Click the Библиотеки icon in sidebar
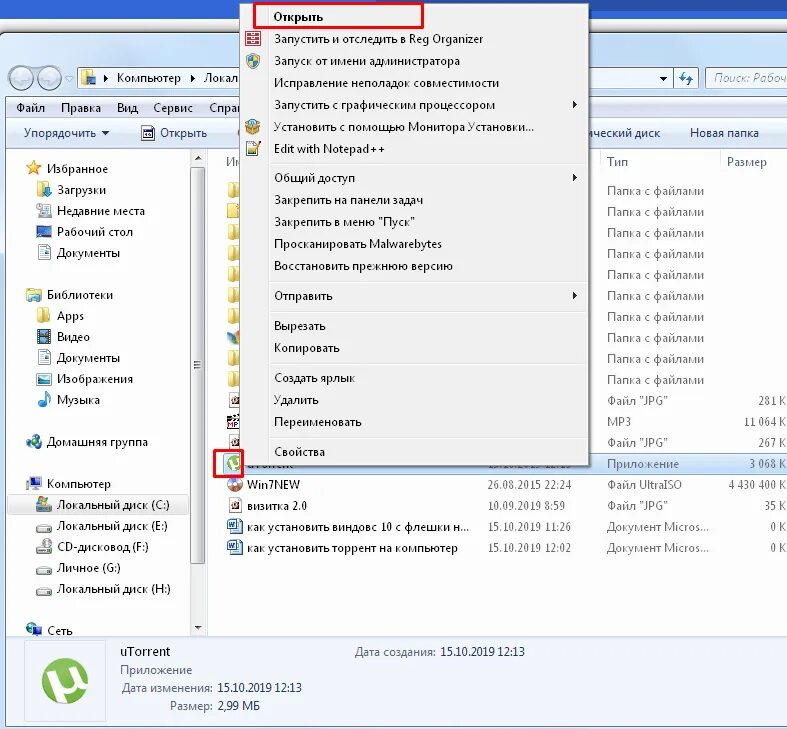This screenshot has width=787, height=729. [x=34, y=295]
